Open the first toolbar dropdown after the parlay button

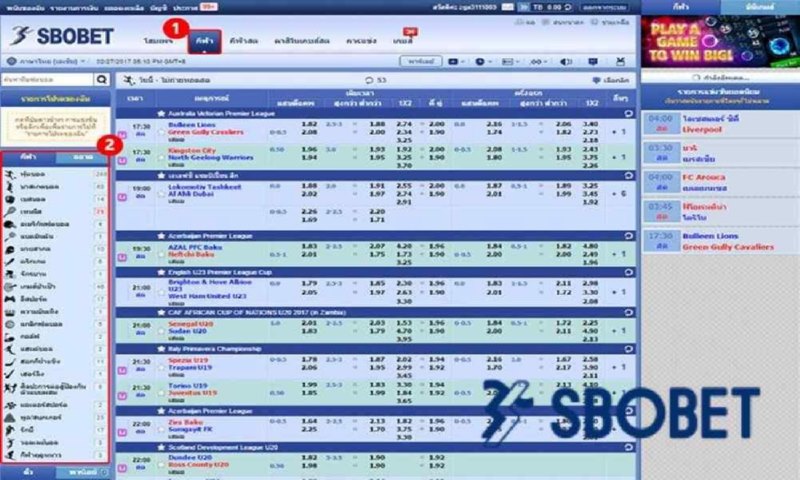coord(456,62)
